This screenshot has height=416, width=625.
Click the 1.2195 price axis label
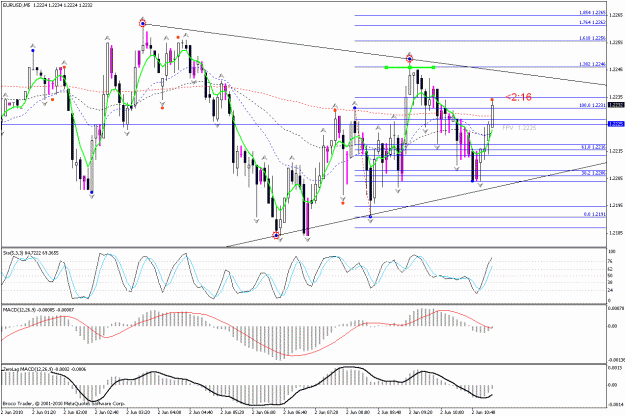coord(616,206)
